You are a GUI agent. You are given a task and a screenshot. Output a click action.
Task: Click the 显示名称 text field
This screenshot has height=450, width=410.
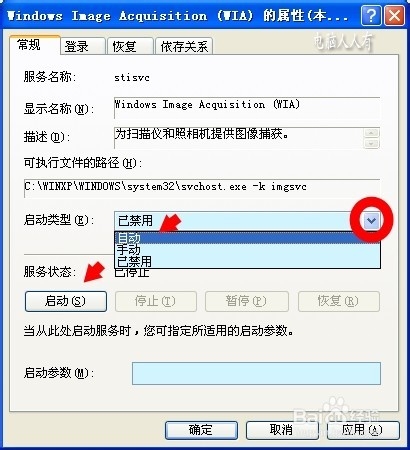pyautogui.click(x=247, y=108)
